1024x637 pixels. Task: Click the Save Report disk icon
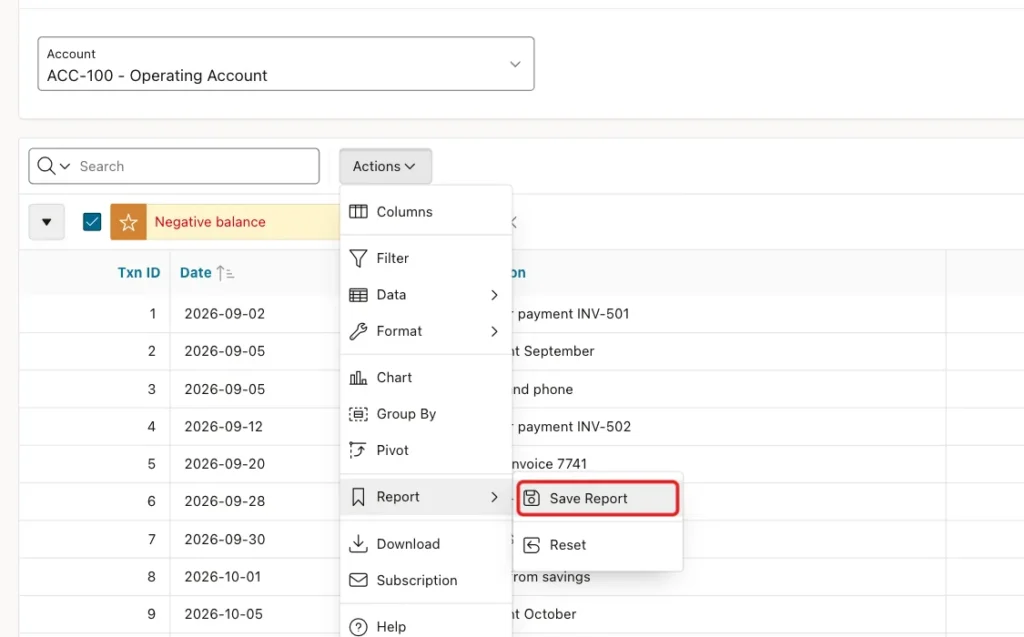click(x=532, y=498)
